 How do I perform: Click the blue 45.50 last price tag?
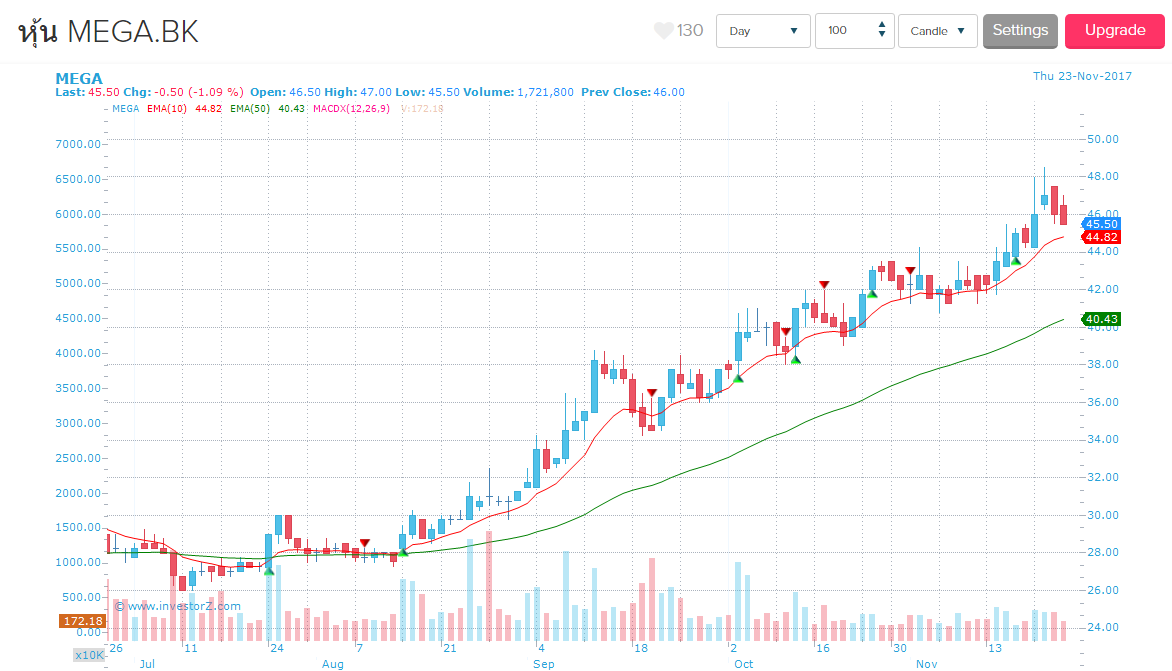tap(1101, 224)
